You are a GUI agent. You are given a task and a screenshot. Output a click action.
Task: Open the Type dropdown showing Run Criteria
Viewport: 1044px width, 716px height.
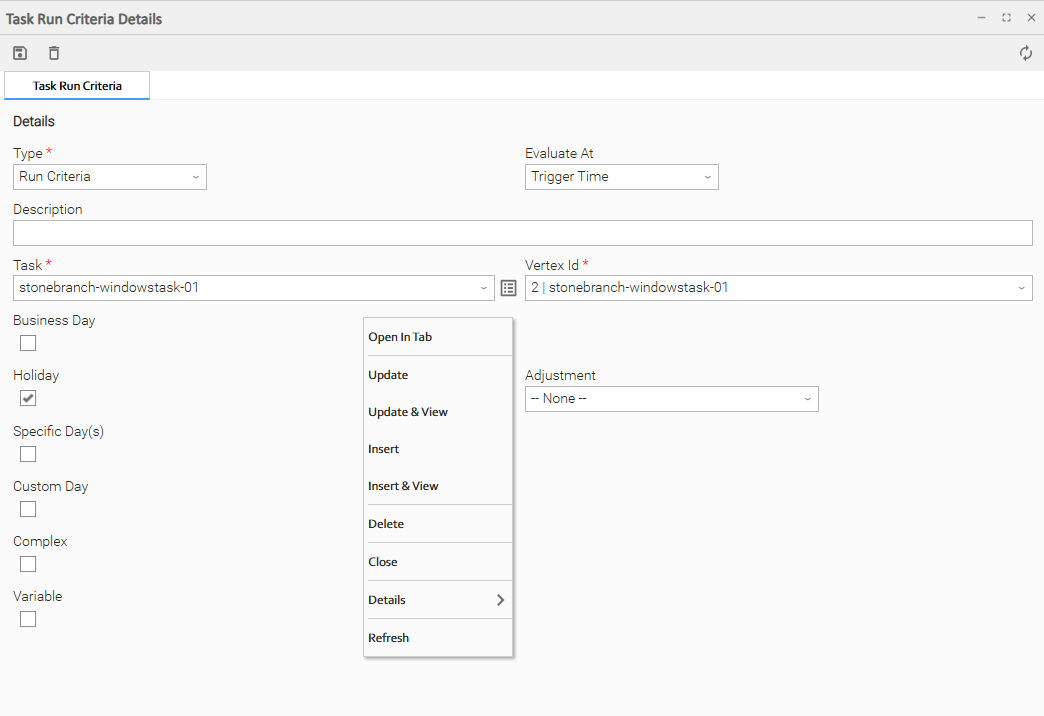tap(110, 177)
